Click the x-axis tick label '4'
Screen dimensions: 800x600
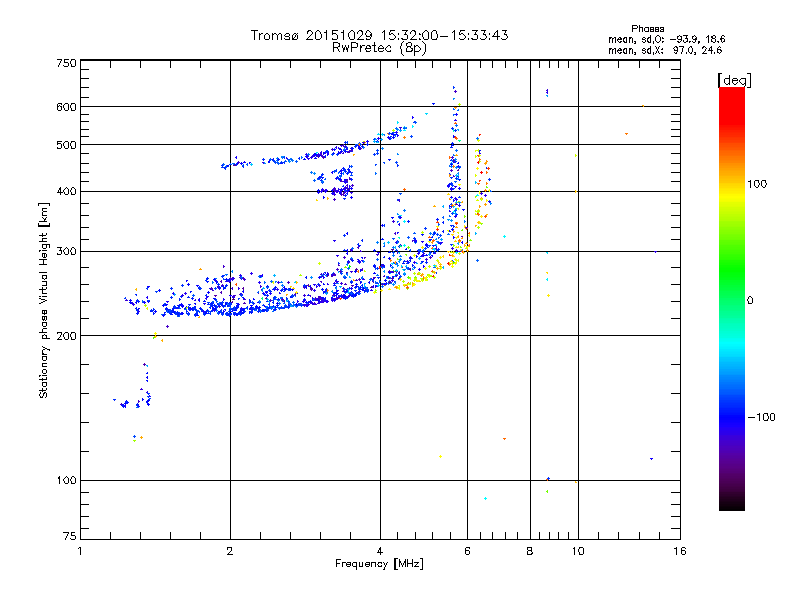pos(380,551)
